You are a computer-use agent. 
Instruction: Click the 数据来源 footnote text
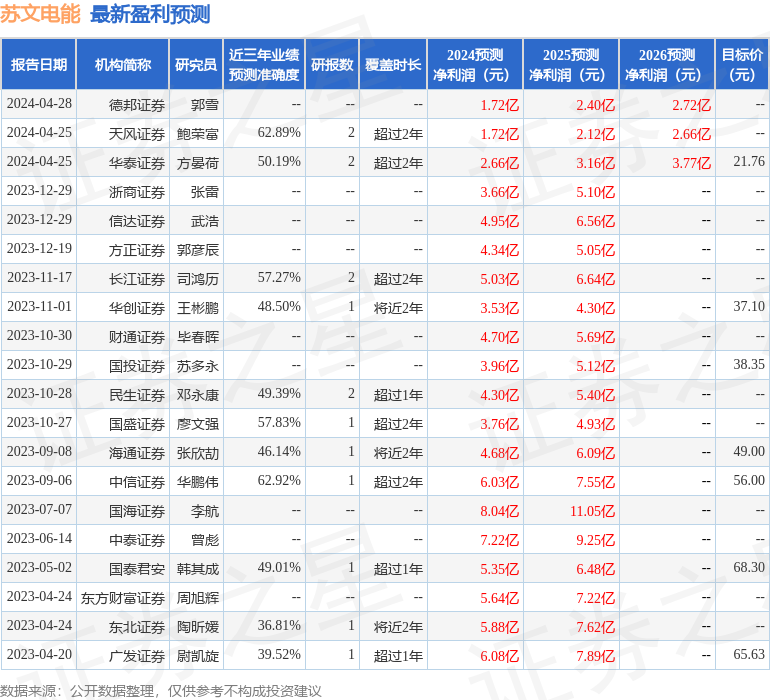tap(161, 691)
